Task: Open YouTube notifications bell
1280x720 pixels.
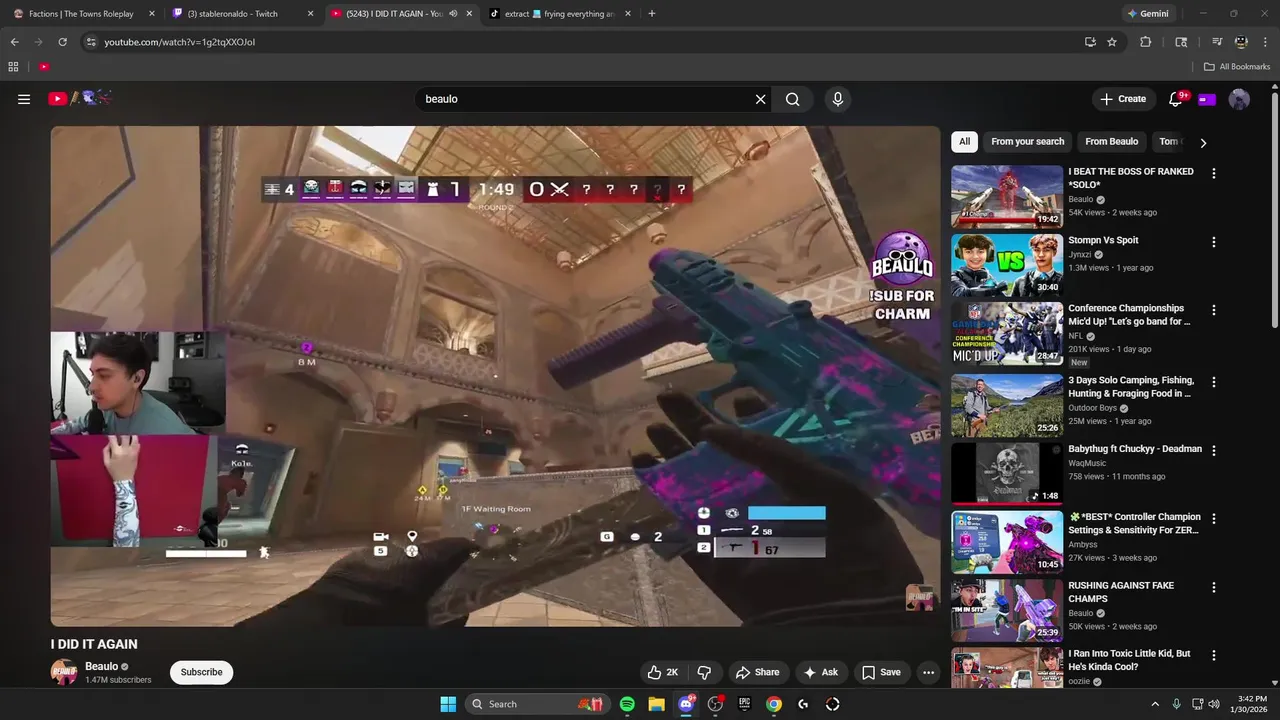Action: pyautogui.click(x=1176, y=99)
